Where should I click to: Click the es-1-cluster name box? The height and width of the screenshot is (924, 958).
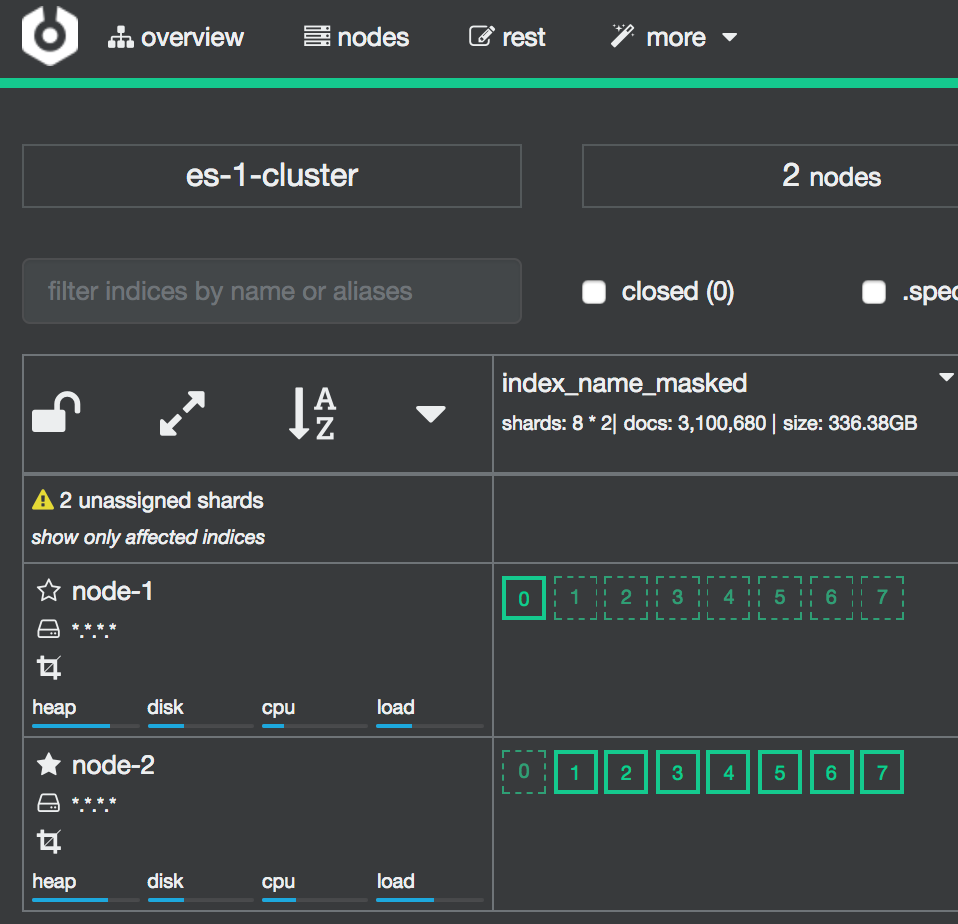(272, 176)
